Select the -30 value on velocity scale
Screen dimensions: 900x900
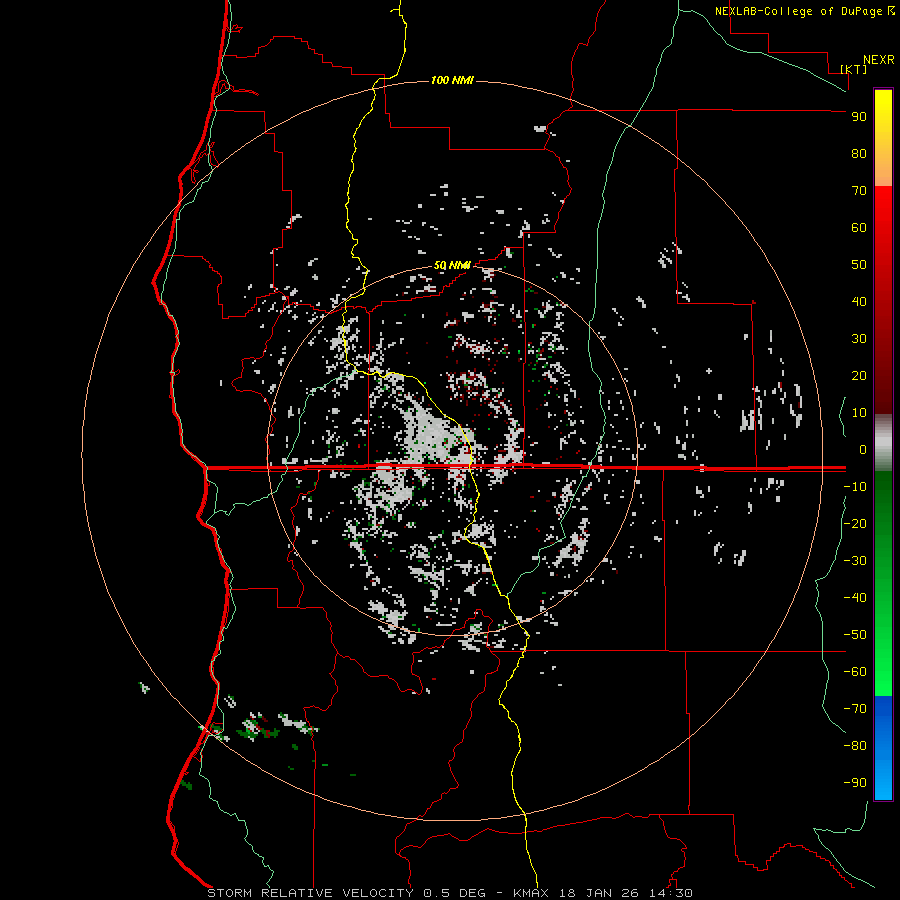855,561
